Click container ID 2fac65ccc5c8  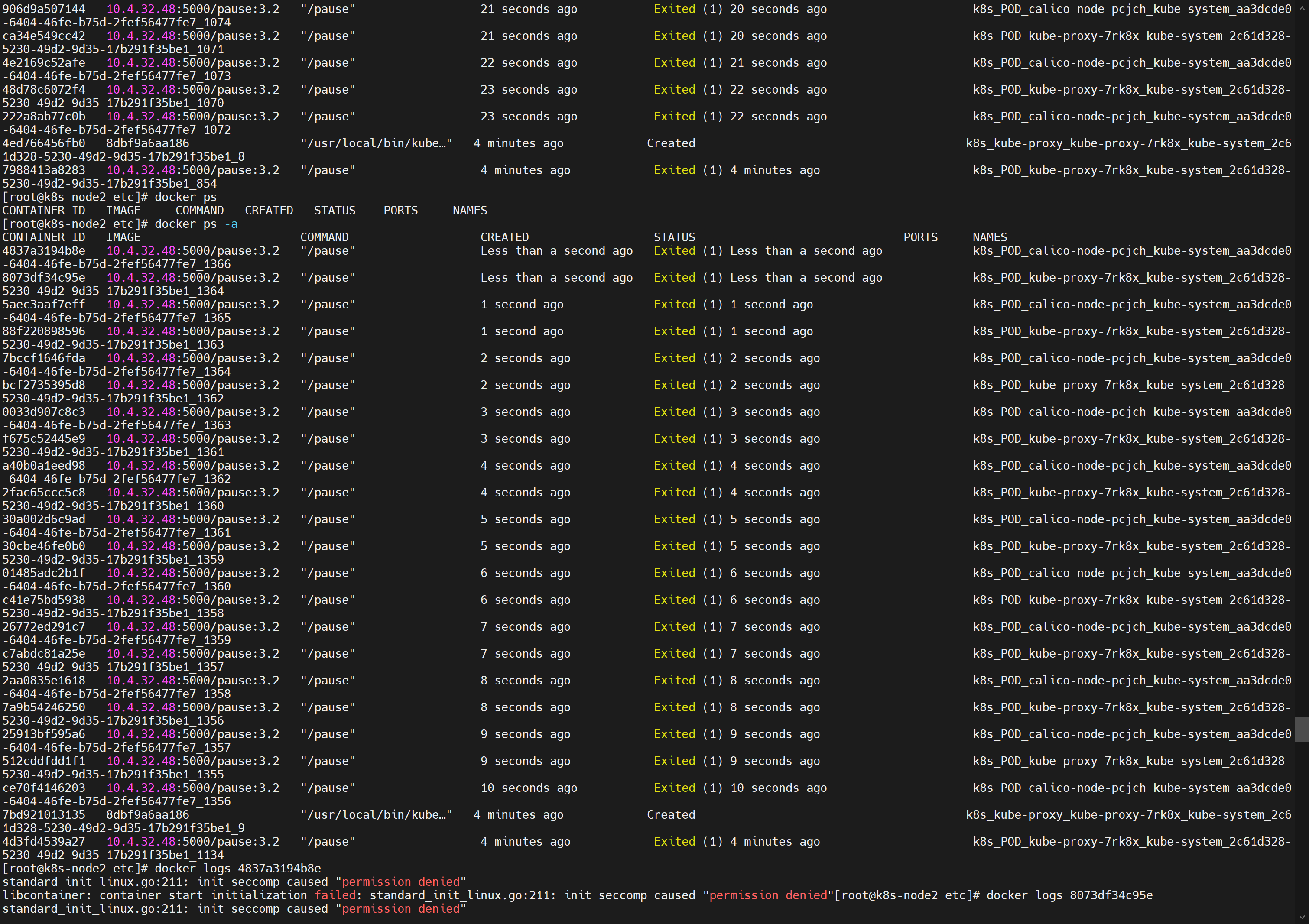pyautogui.click(x=44, y=492)
